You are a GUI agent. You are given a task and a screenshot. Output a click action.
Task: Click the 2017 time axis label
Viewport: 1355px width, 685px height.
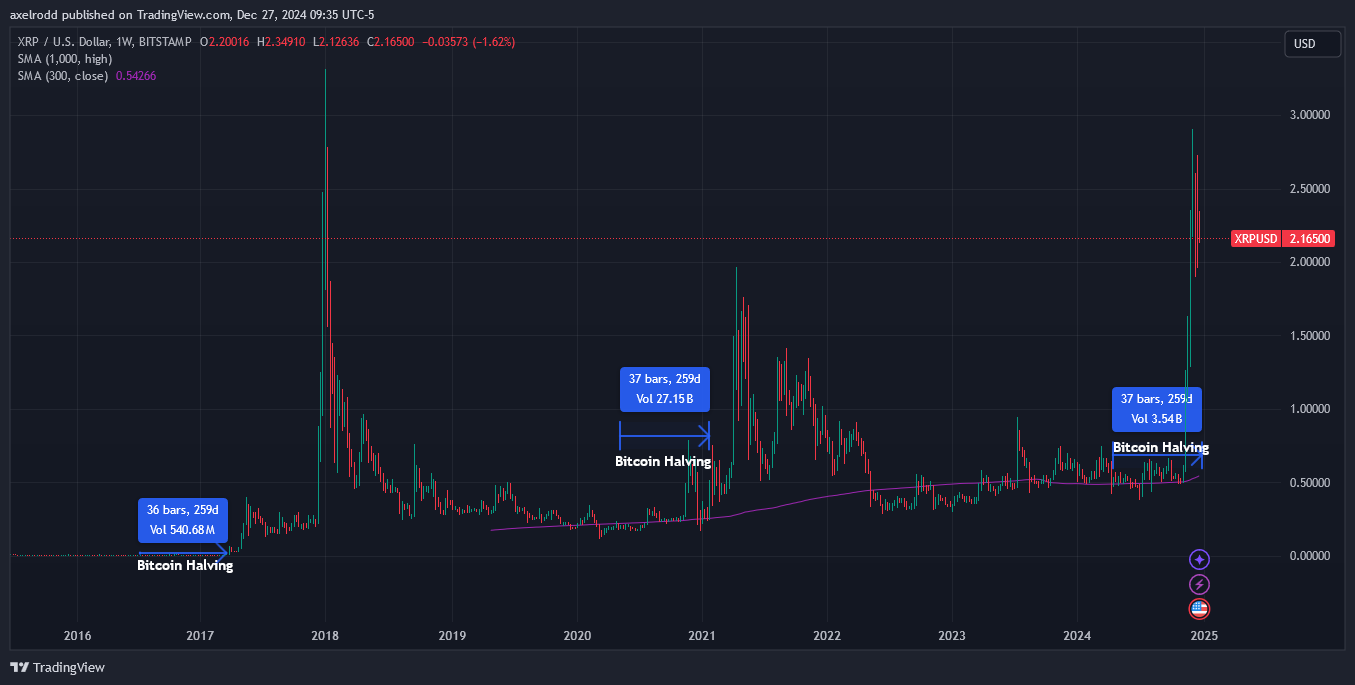click(201, 635)
